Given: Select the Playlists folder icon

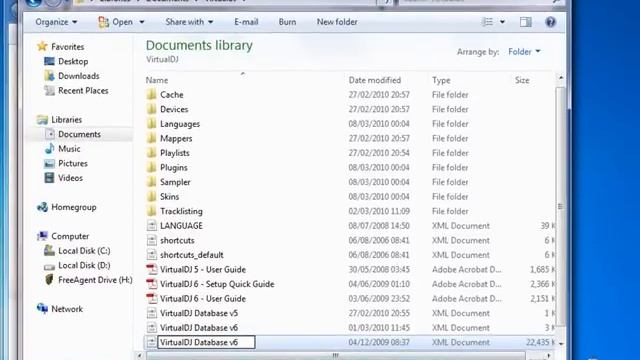Looking at the screenshot, I should pos(151,153).
